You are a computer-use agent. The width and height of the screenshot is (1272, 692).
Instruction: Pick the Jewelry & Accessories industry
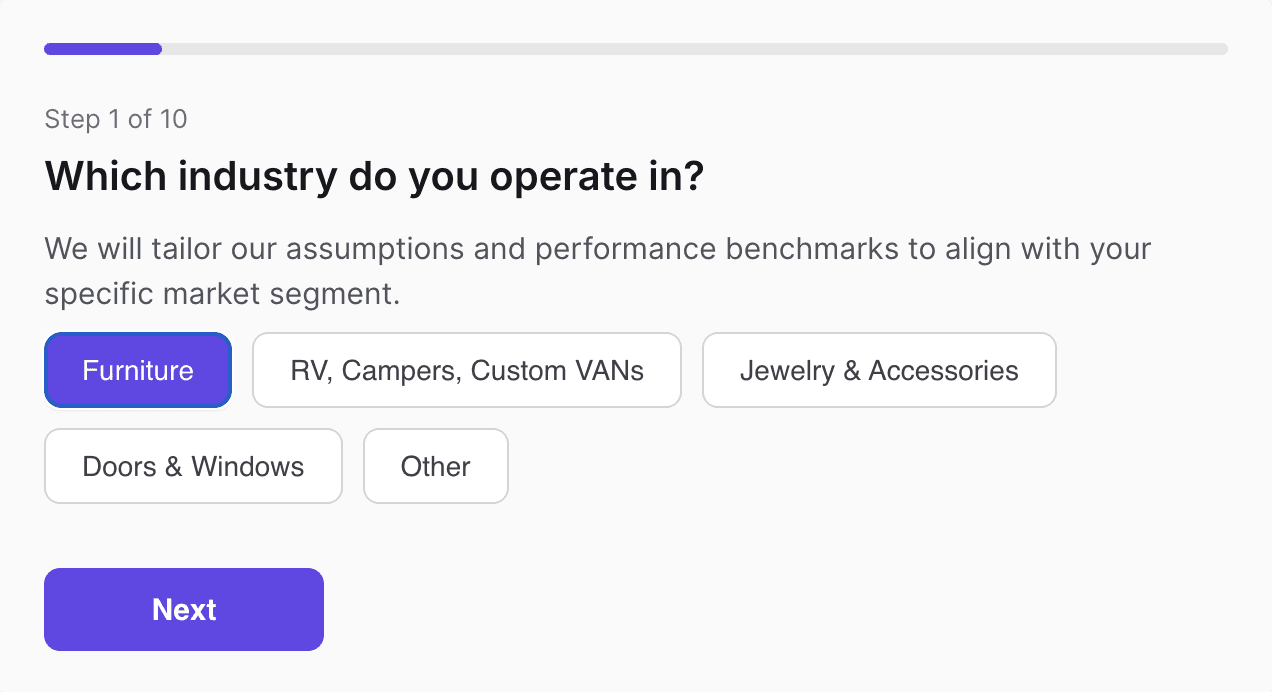click(879, 370)
